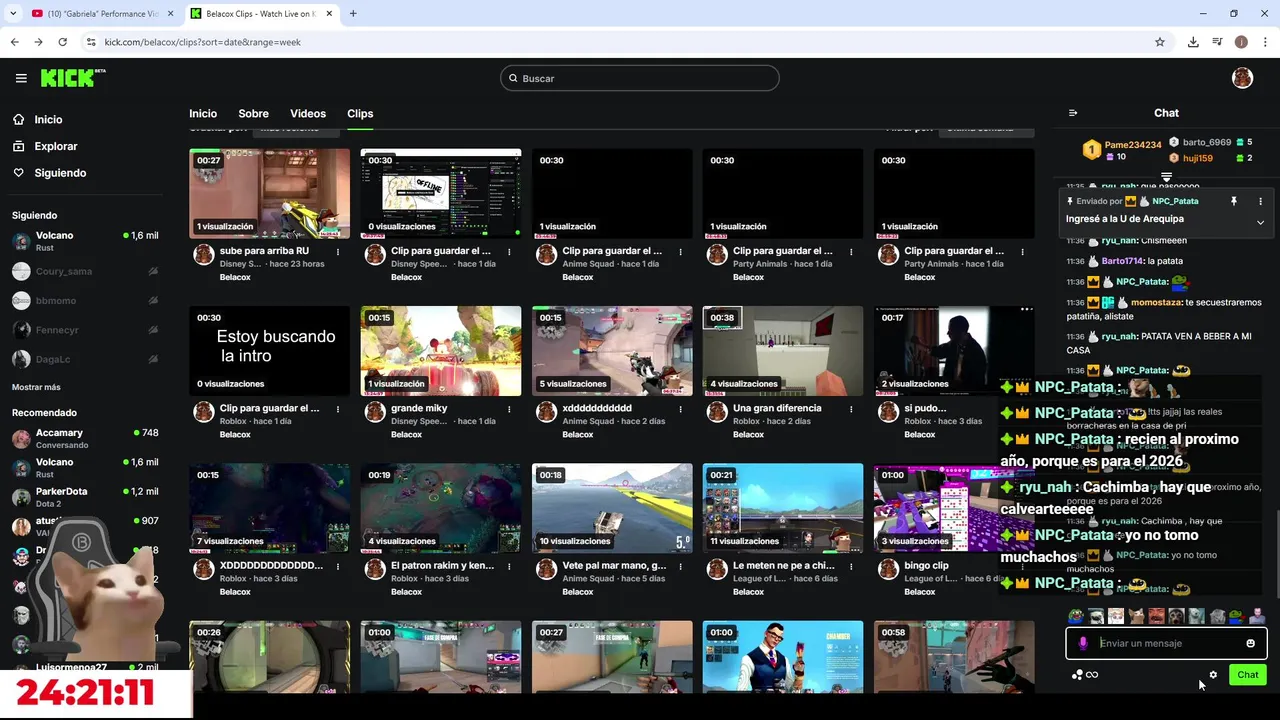The width and height of the screenshot is (1280, 720).
Task: Open Explorar in sidebar
Action: point(45,146)
